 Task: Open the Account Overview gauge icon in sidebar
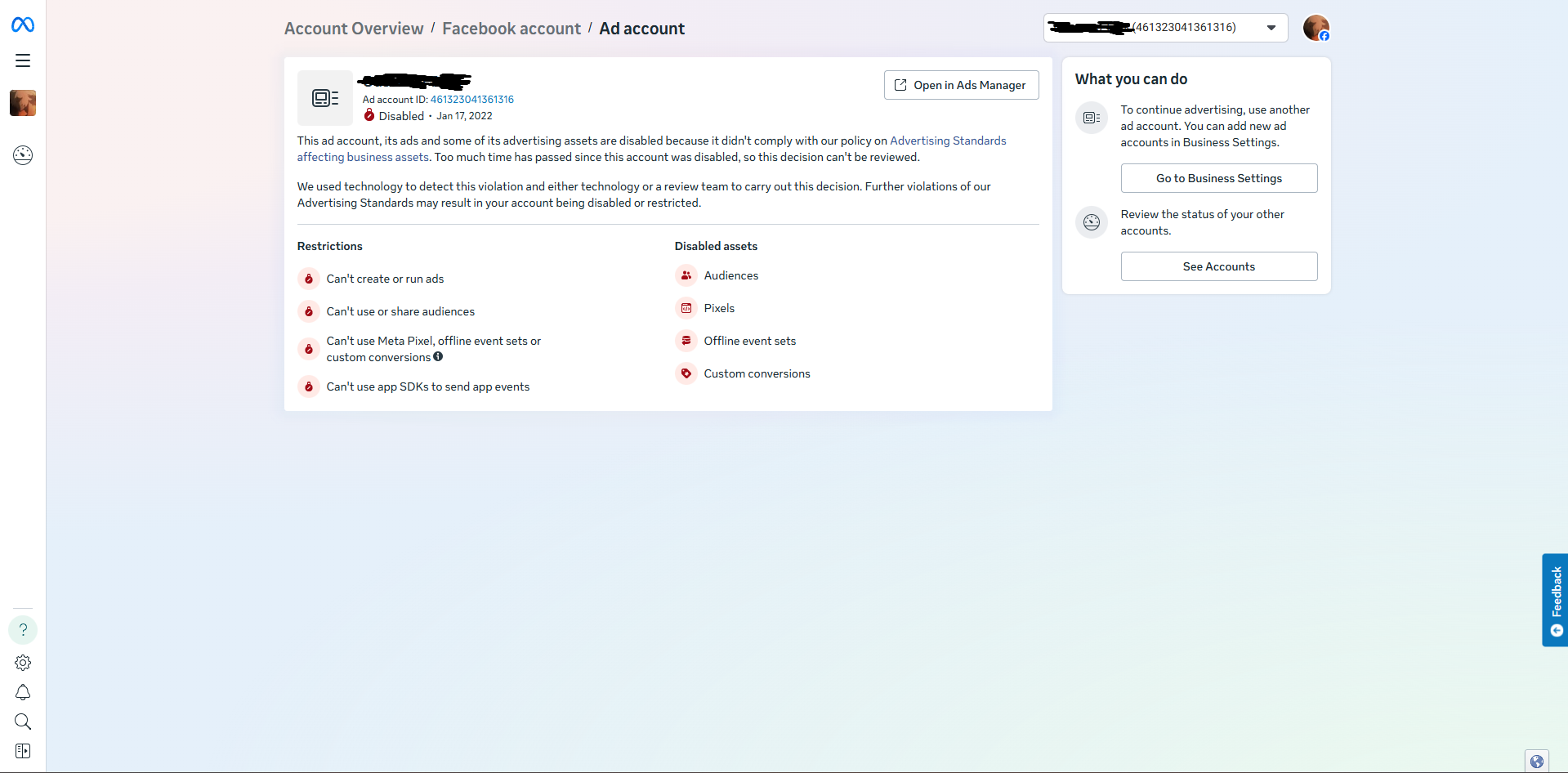(x=23, y=155)
